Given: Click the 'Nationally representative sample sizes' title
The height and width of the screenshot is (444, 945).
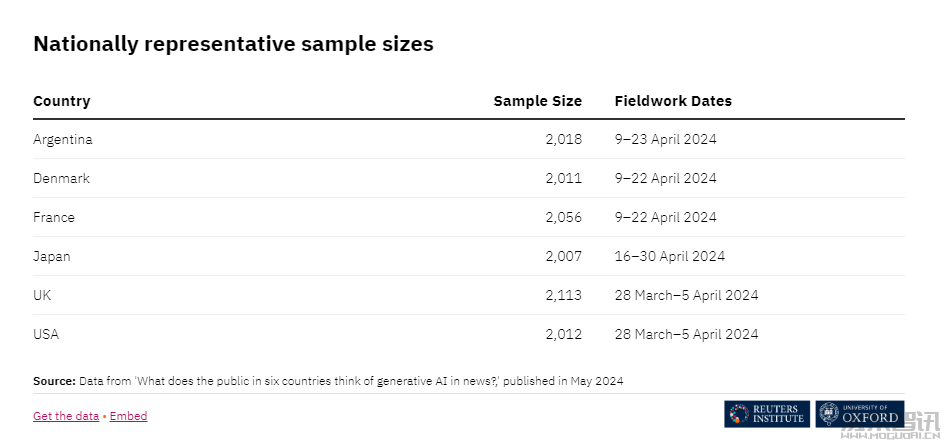Looking at the screenshot, I should [x=233, y=44].
